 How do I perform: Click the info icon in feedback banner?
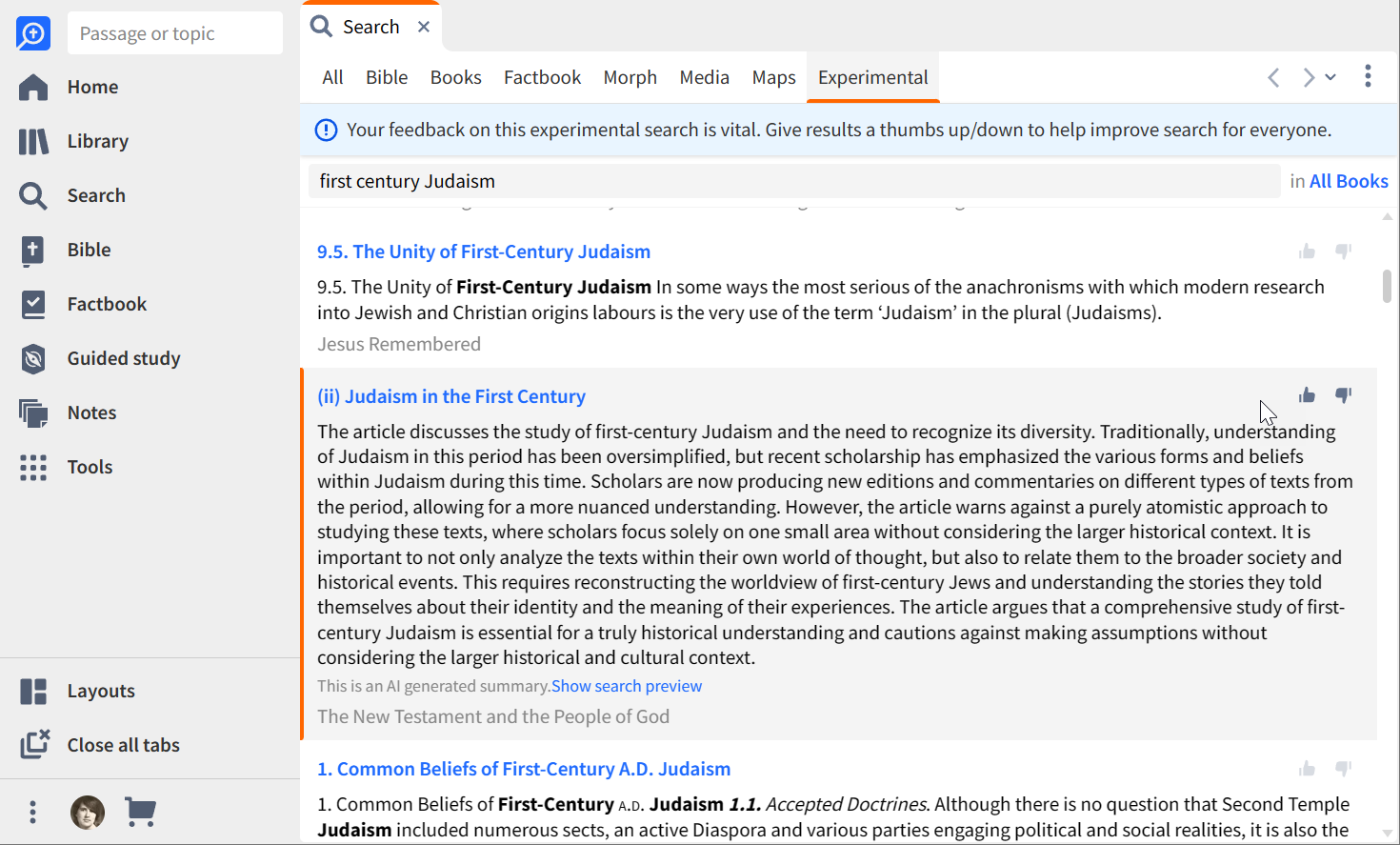tap(326, 130)
